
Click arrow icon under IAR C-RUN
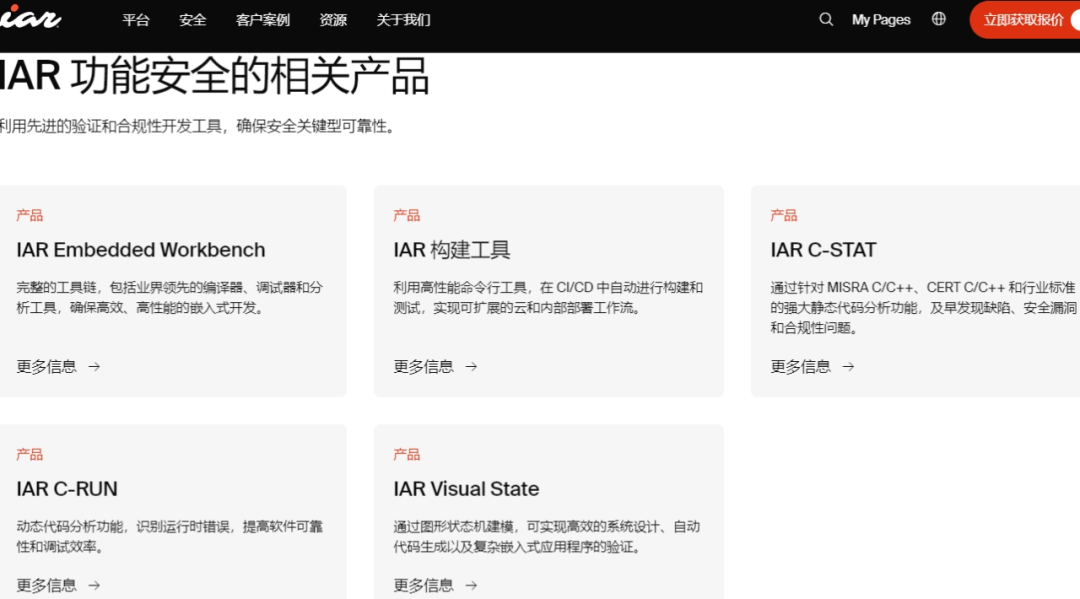[x=94, y=585]
